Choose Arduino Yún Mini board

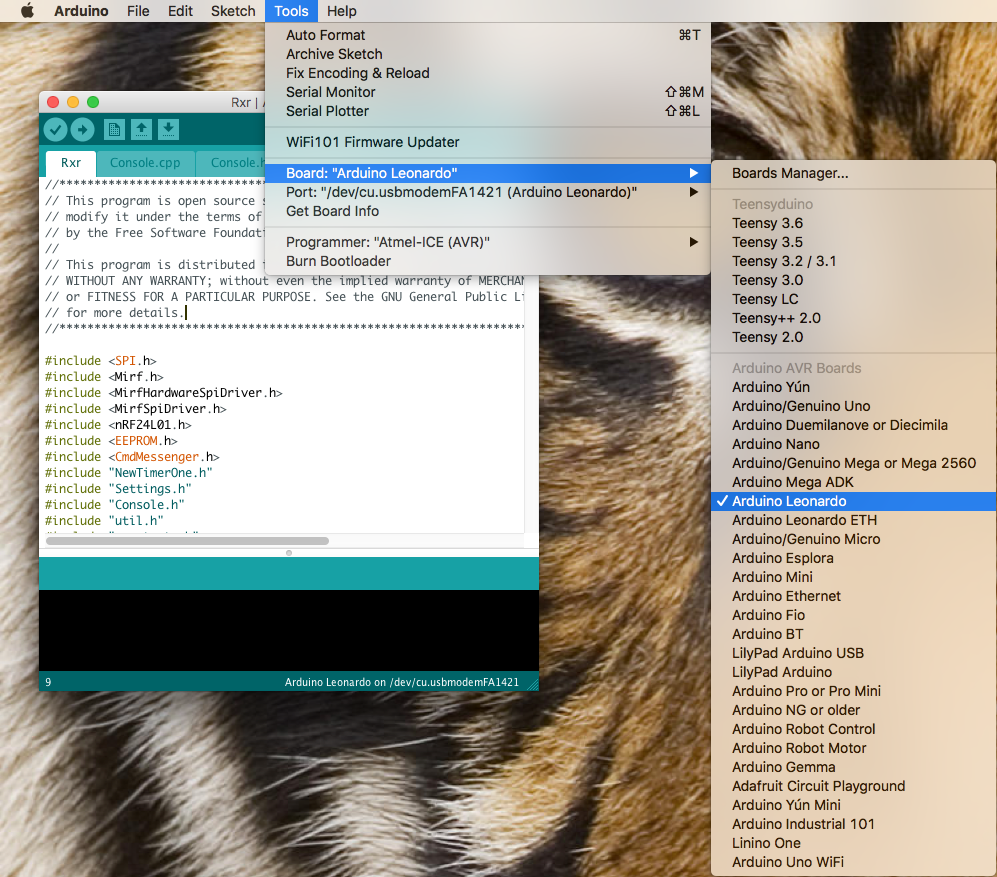854,805
